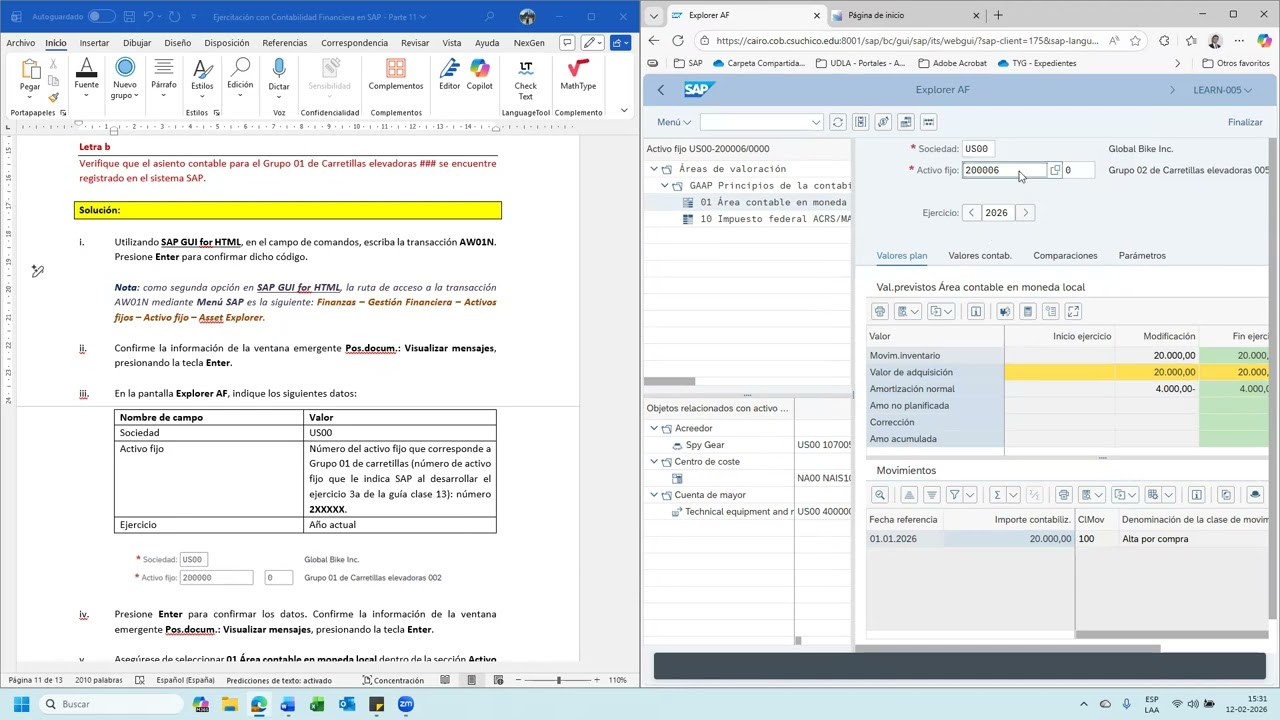Click the Sociedad input field US00
Viewport: 1280px width, 720px height.
979,149
